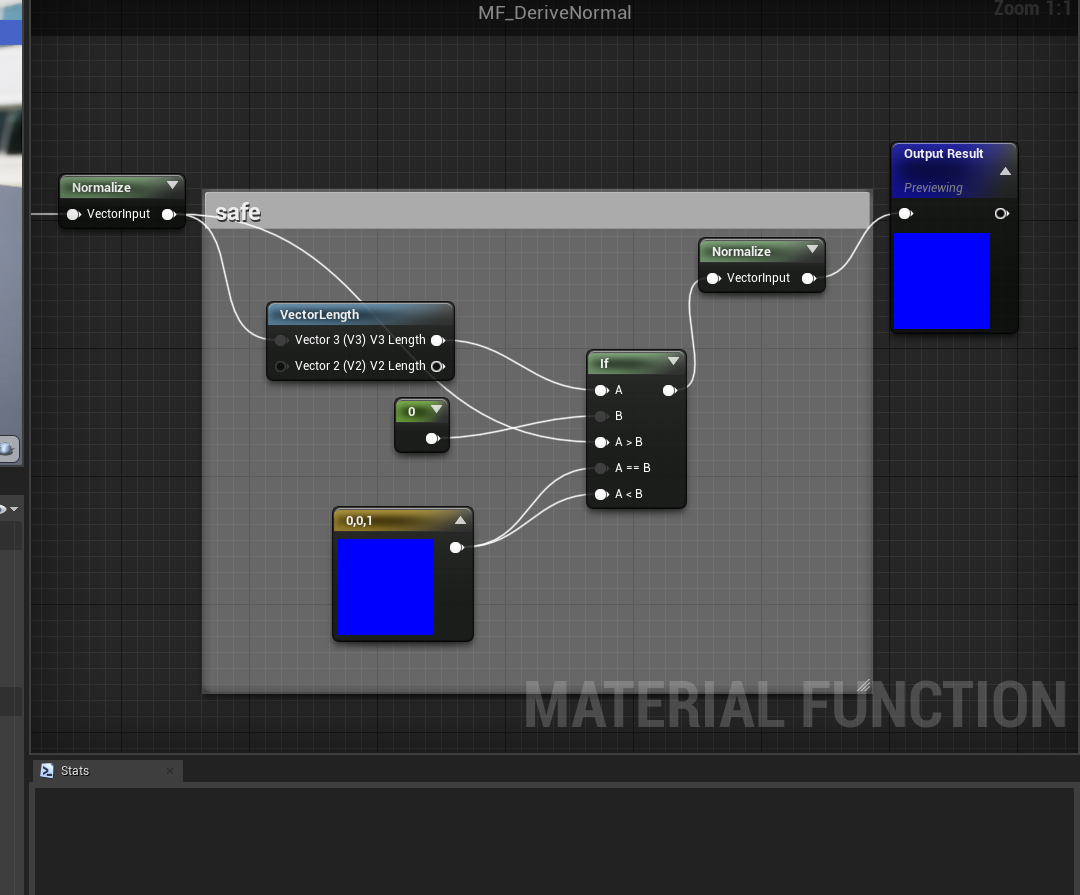Click the Output Result input pin
This screenshot has width=1080, height=895.
(905, 214)
